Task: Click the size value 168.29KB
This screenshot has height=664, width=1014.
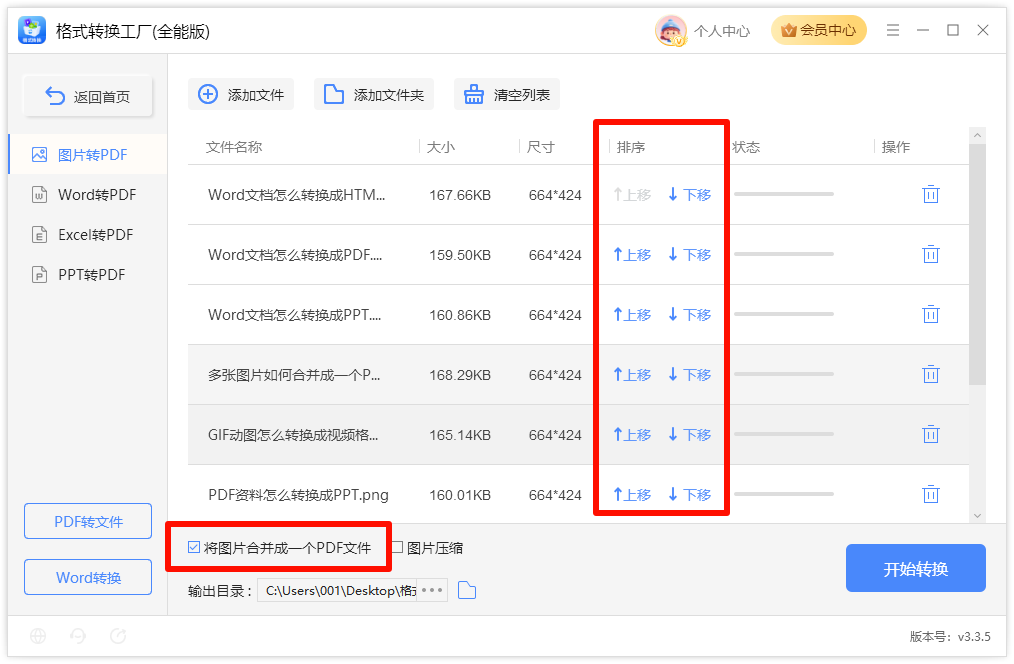Action: [460, 375]
